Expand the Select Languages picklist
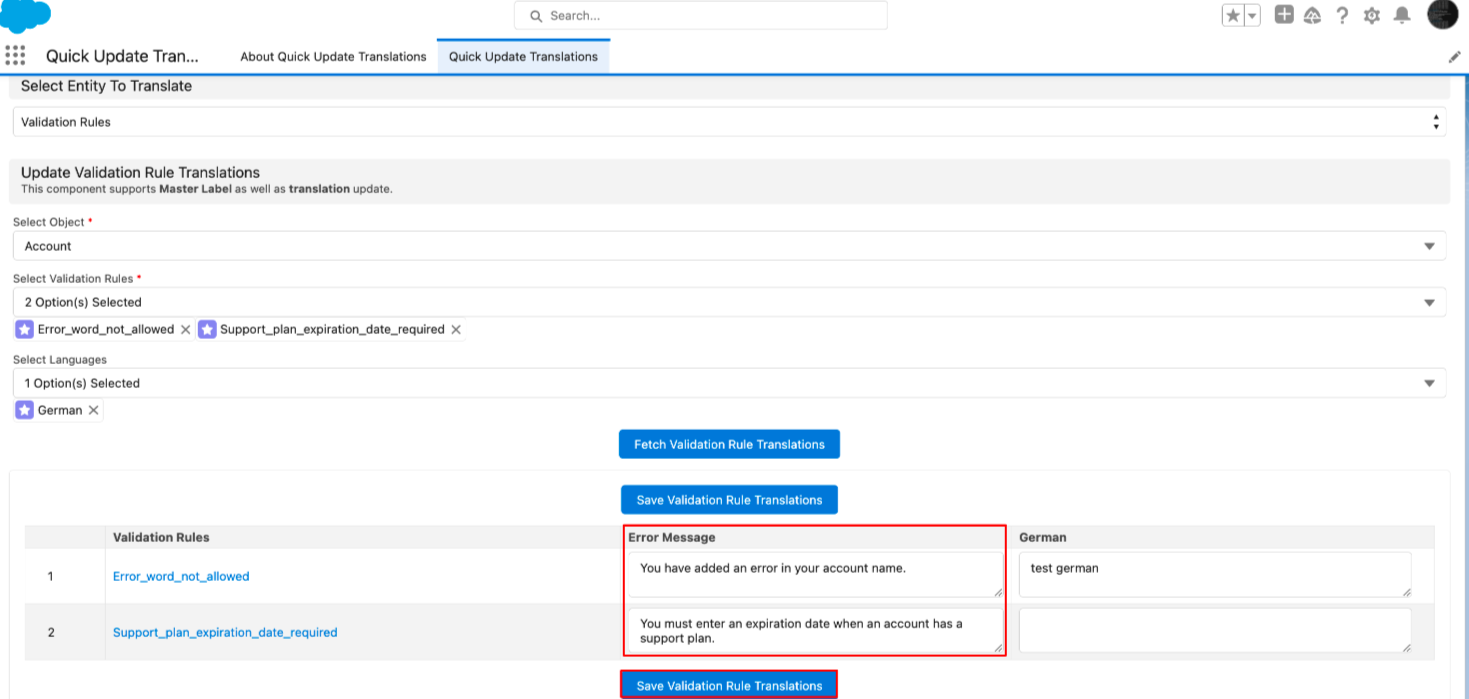Viewport: 1469px width, 699px height. (x=729, y=383)
